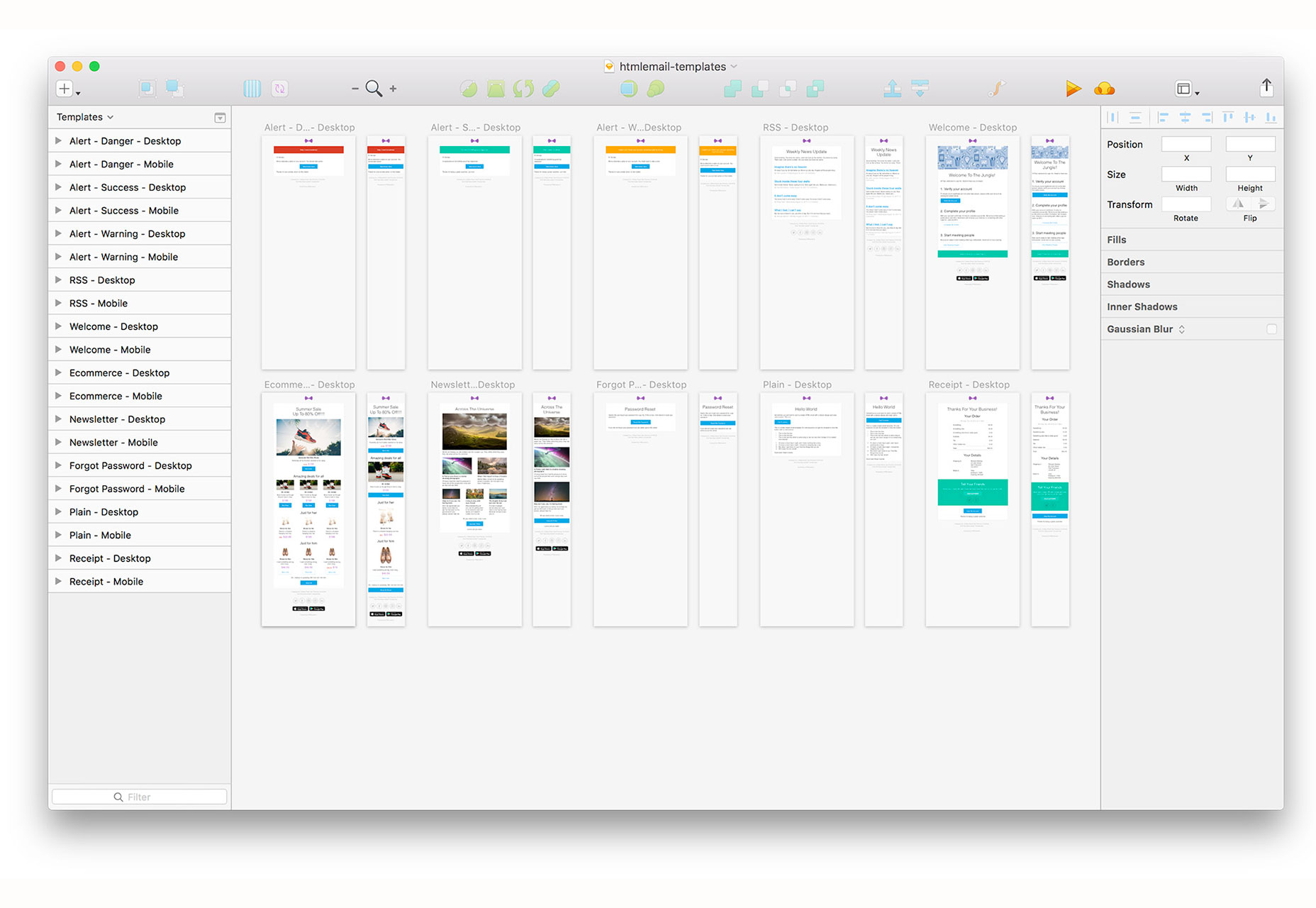This screenshot has height=908, width=1316.
Task: Click the orange Cloud icon
Action: tap(1104, 89)
